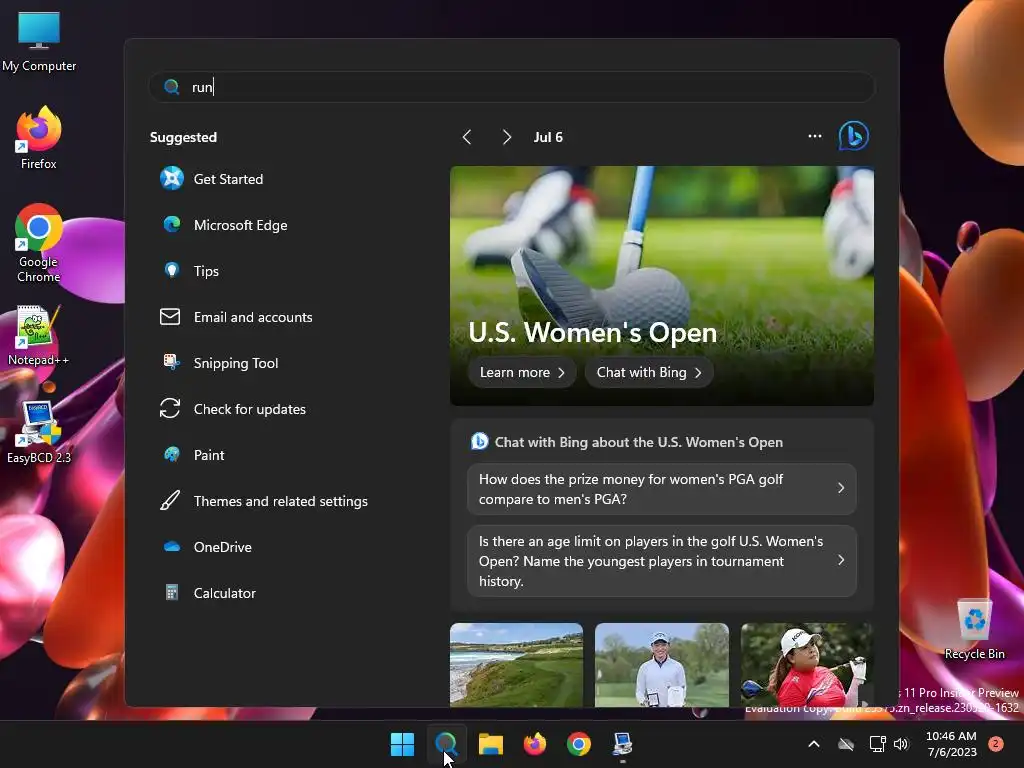The image size is (1024, 768).
Task: Click taskbar Search icon
Action: (x=447, y=744)
